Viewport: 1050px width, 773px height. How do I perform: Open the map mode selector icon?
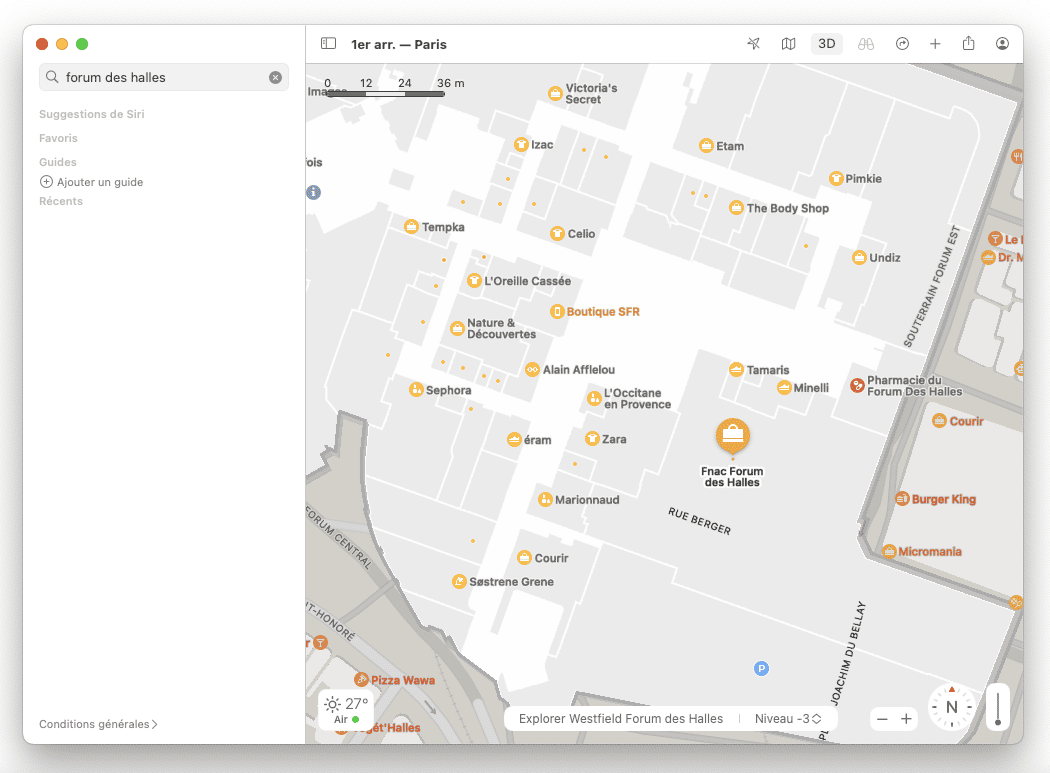click(x=789, y=44)
